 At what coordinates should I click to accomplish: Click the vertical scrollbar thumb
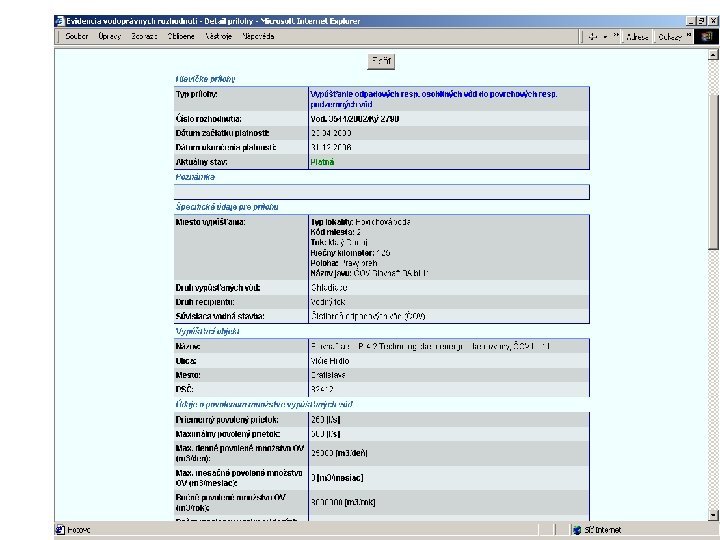713,172
